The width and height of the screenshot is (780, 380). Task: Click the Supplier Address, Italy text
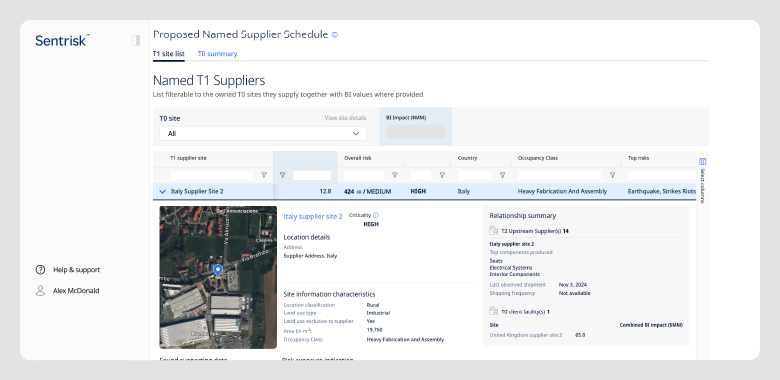pos(310,256)
